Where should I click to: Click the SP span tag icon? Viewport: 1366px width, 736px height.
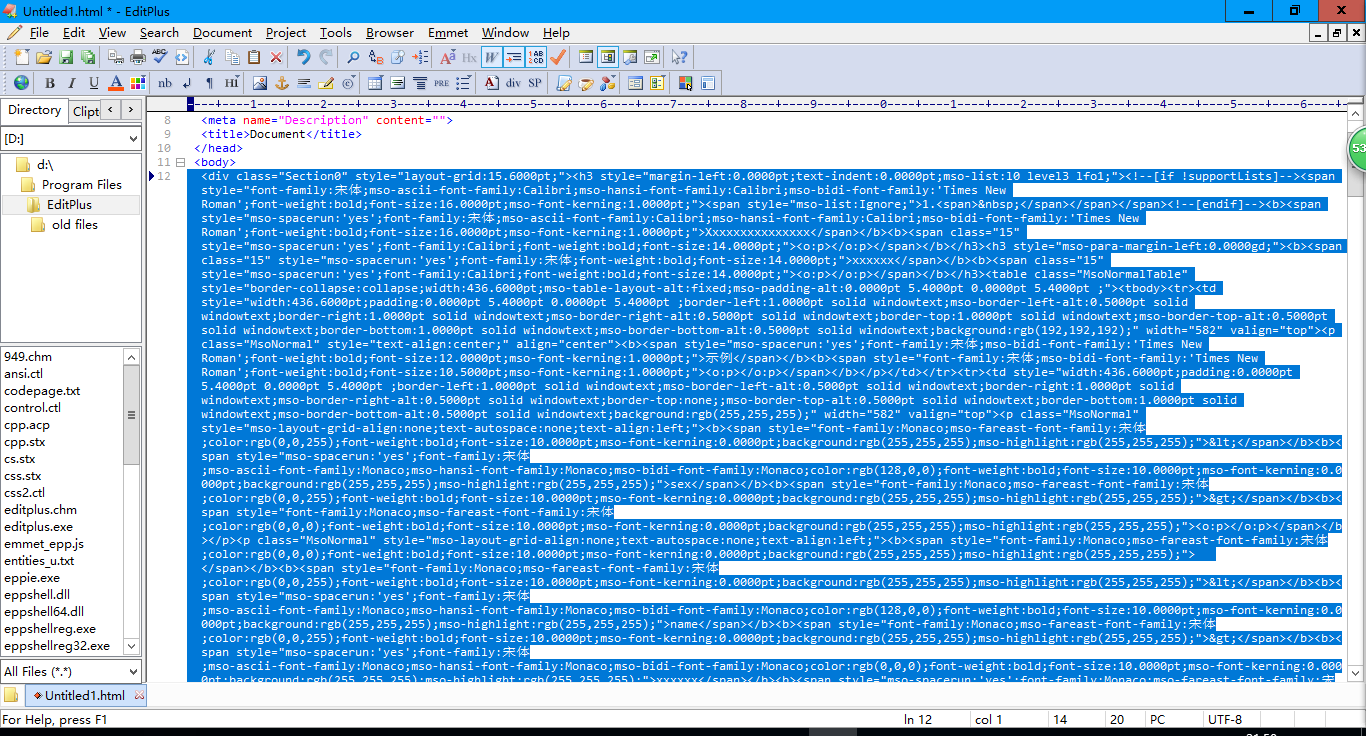(x=535, y=83)
